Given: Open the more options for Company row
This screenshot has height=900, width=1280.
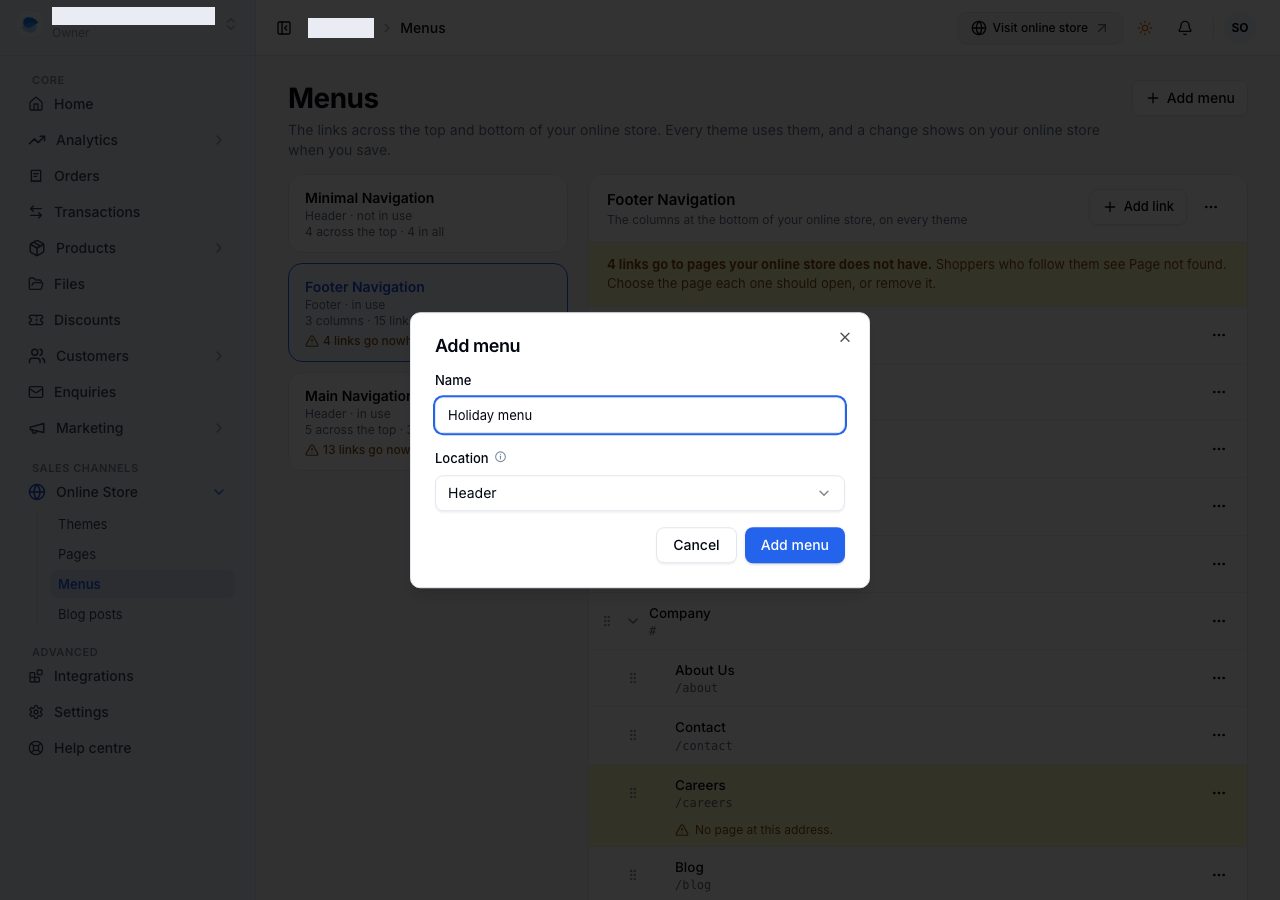Looking at the screenshot, I should [x=1219, y=621].
